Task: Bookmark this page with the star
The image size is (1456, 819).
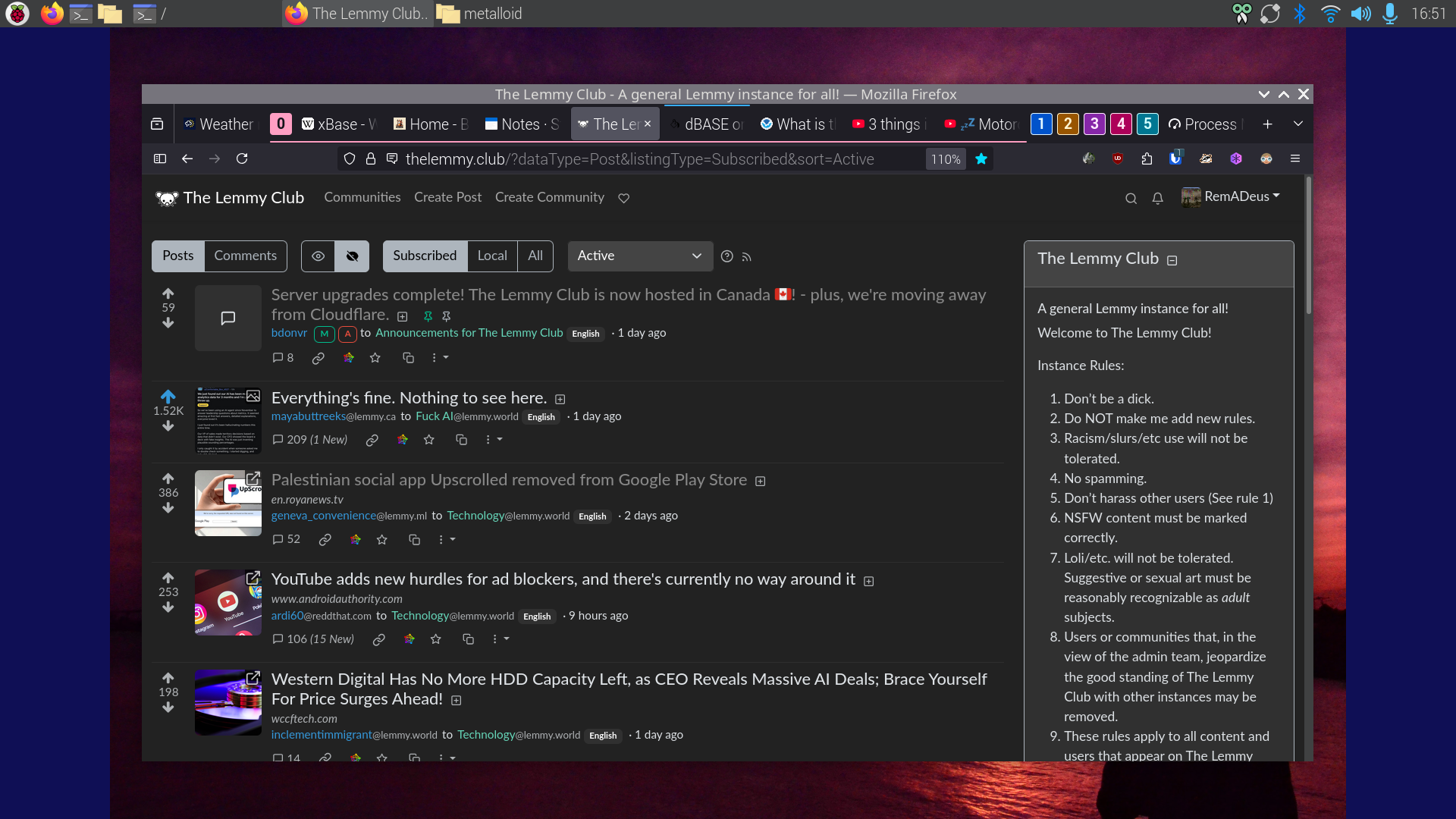Action: point(981,158)
